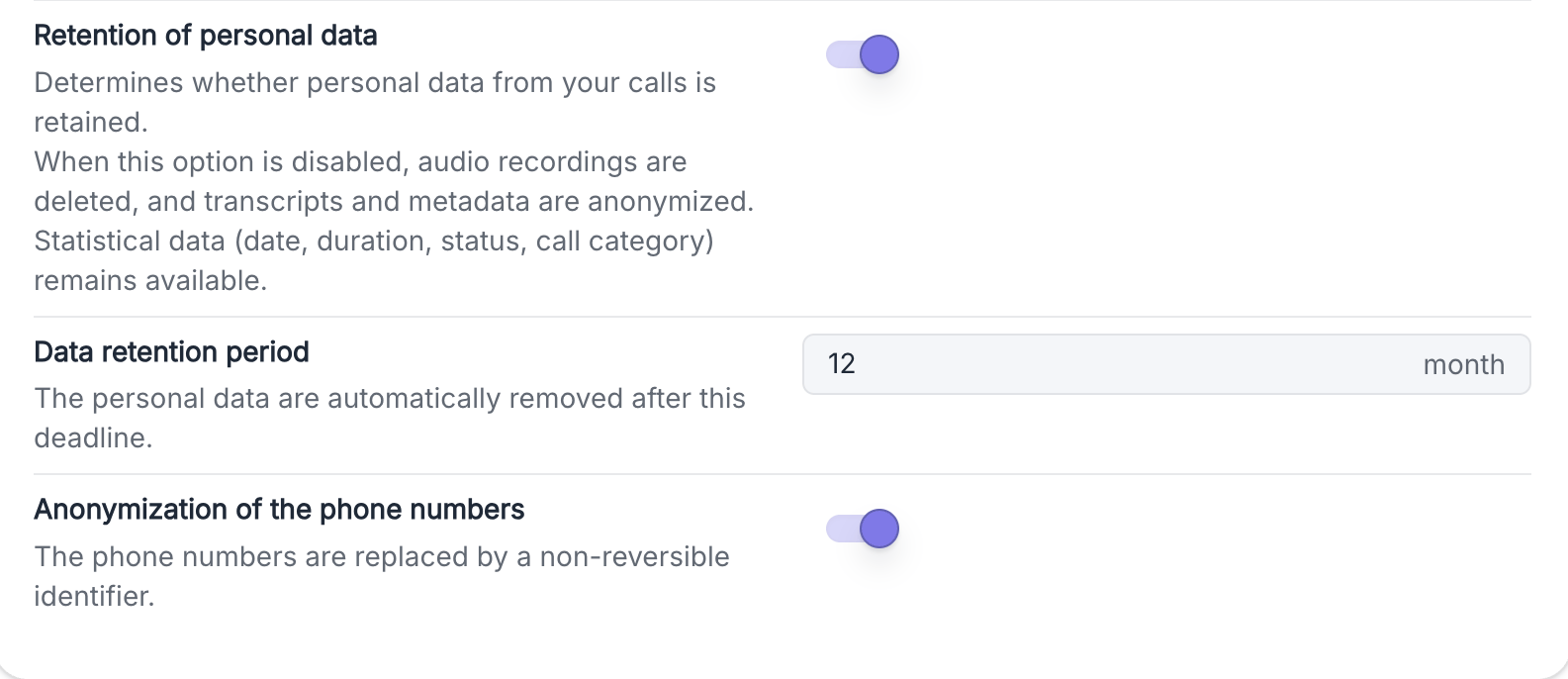Click the purple knob of the retention toggle

[879, 54]
